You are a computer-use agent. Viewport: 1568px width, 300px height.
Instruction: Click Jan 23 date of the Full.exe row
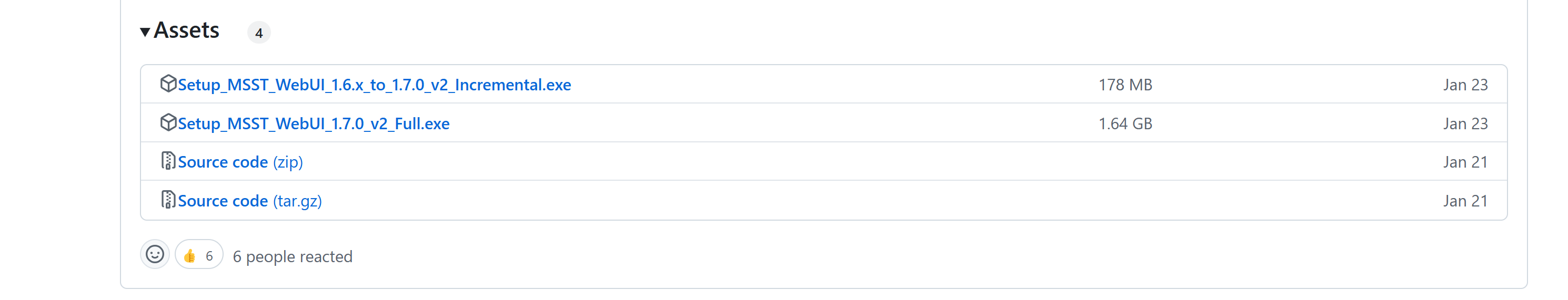point(1464,124)
